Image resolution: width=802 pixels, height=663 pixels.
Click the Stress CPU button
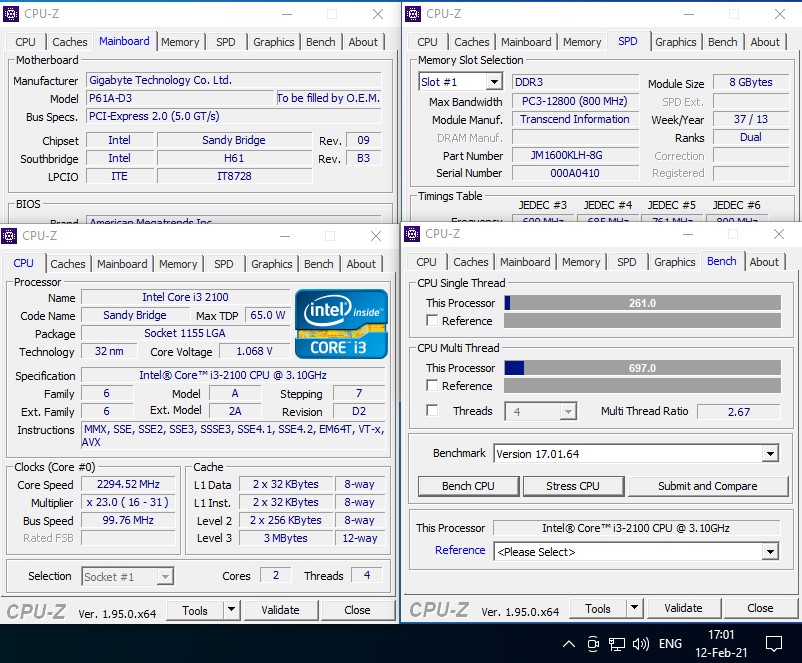(x=573, y=486)
